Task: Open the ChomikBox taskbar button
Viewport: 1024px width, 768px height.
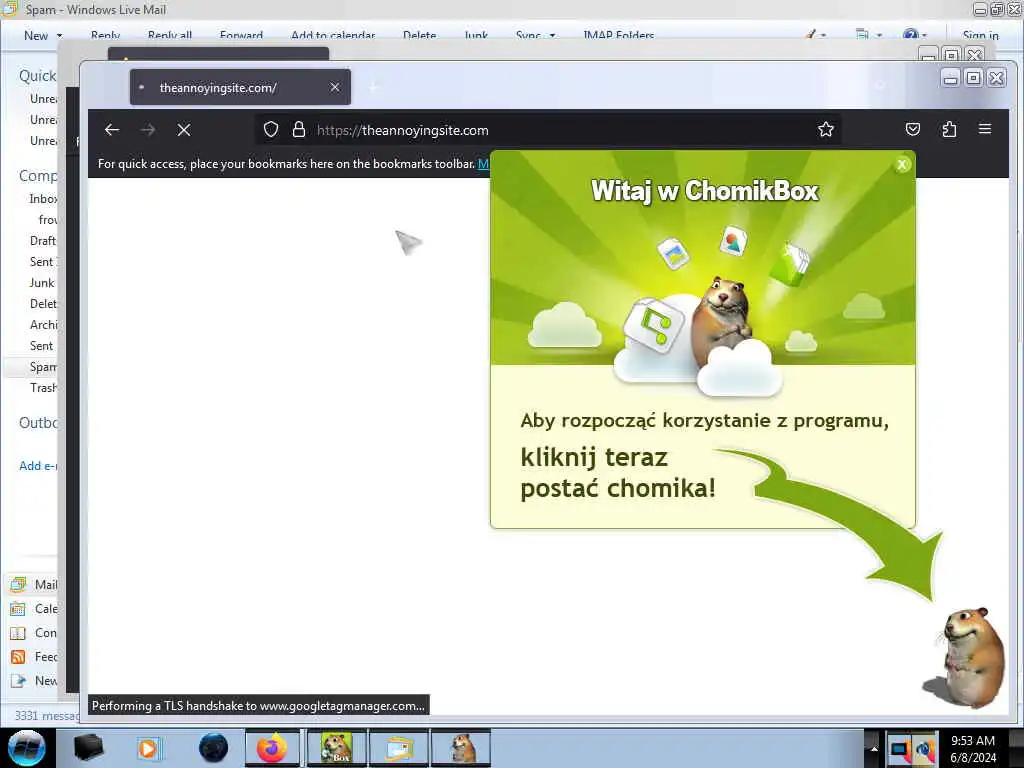Action: click(x=337, y=748)
